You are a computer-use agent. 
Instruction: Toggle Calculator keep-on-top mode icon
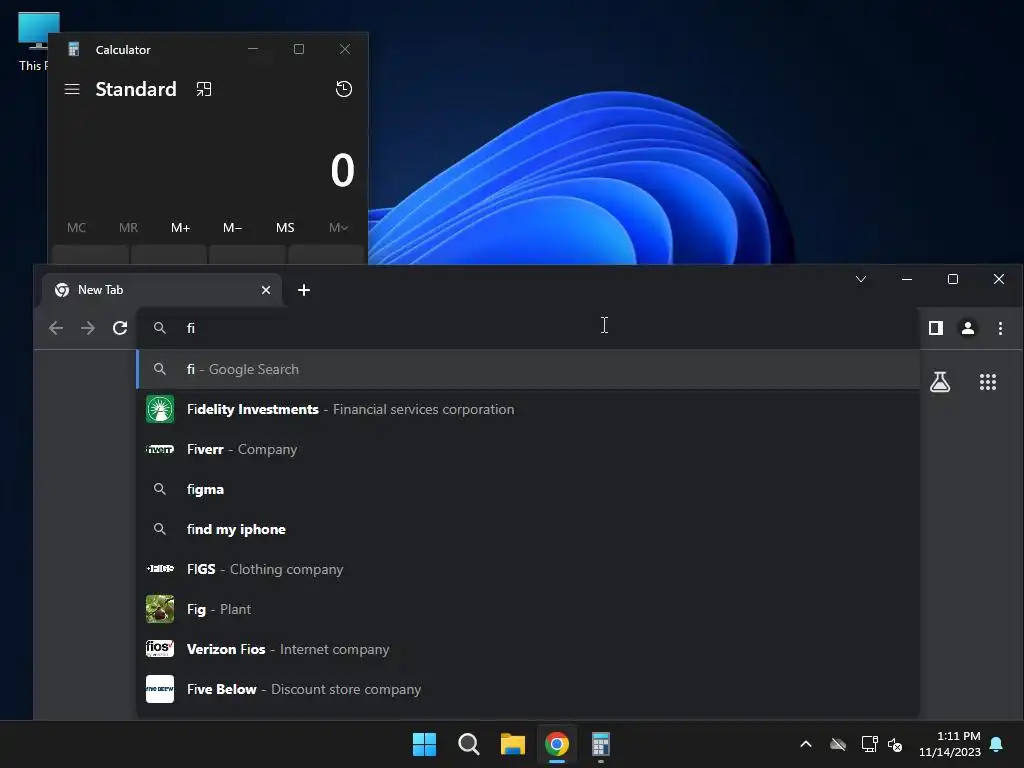pos(204,89)
